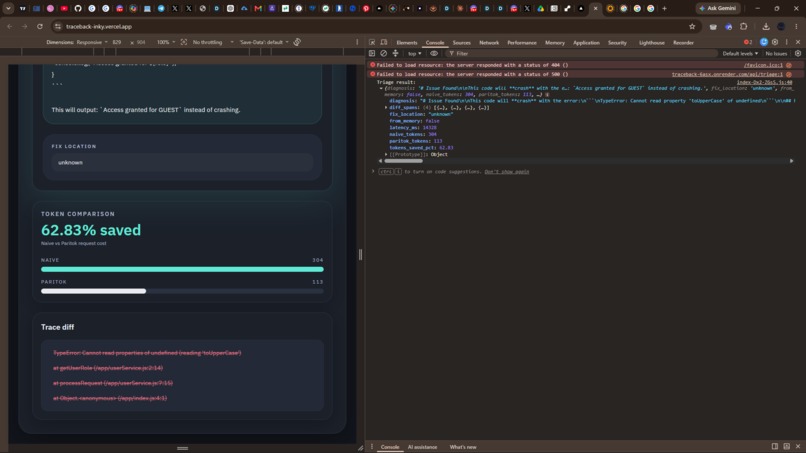The image size is (806, 453).
Task: Focus the console Filter field
Action: [581, 53]
